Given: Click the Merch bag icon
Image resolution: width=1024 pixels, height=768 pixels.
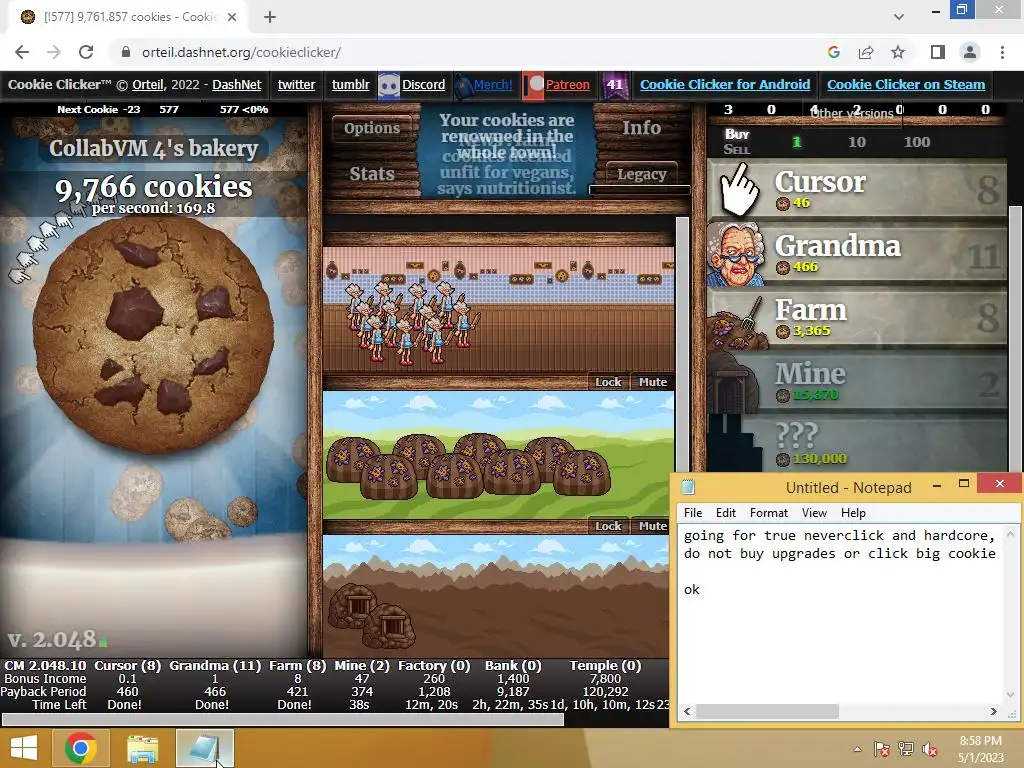Looking at the screenshot, I should [463, 86].
